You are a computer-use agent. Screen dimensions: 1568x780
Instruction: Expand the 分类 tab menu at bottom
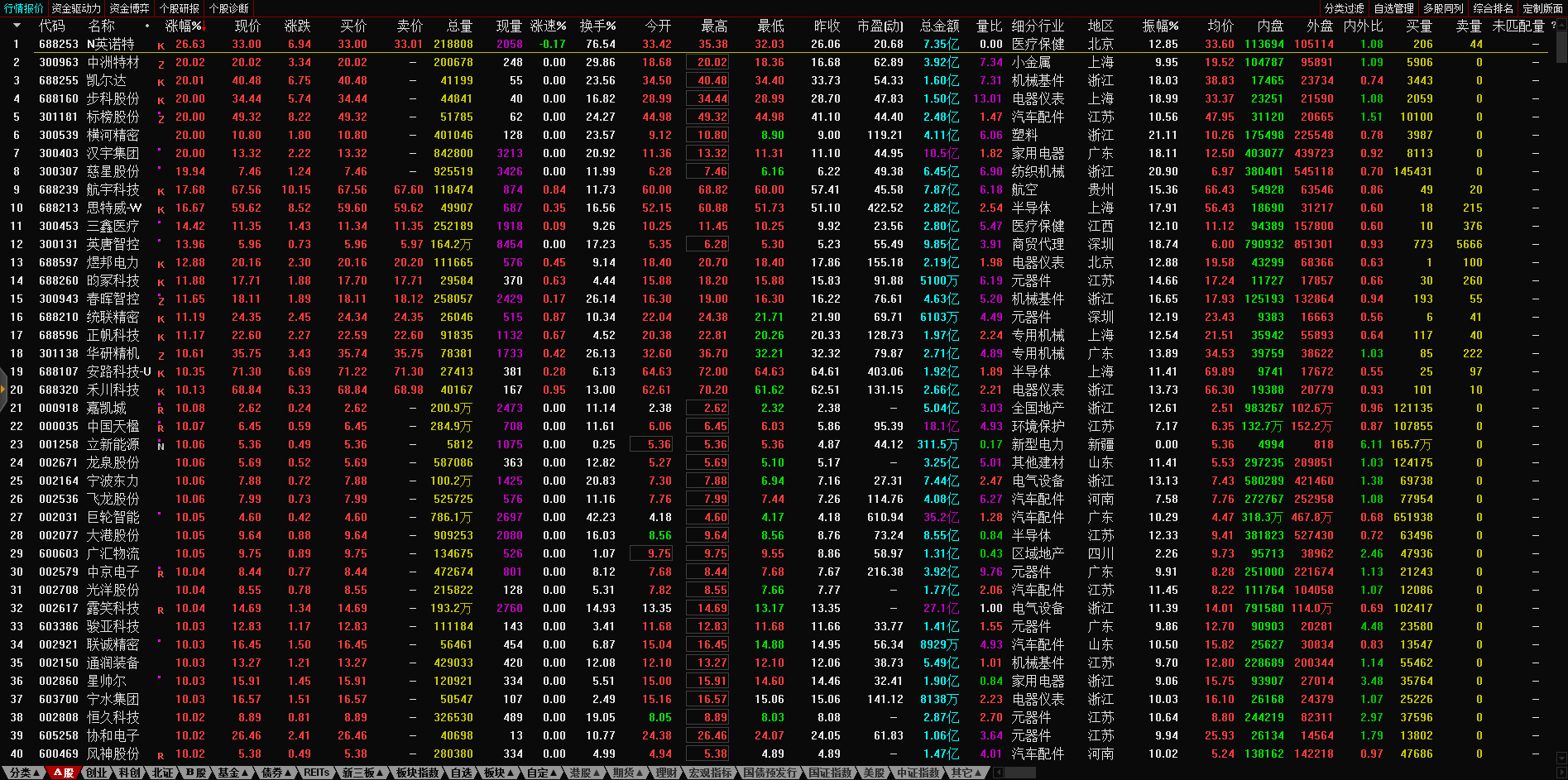point(24,773)
